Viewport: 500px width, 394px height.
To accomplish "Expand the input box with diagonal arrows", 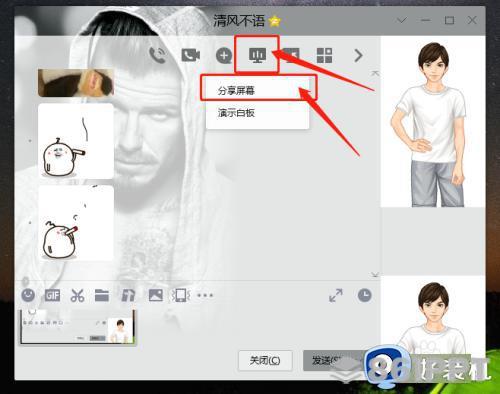I will (x=336, y=295).
